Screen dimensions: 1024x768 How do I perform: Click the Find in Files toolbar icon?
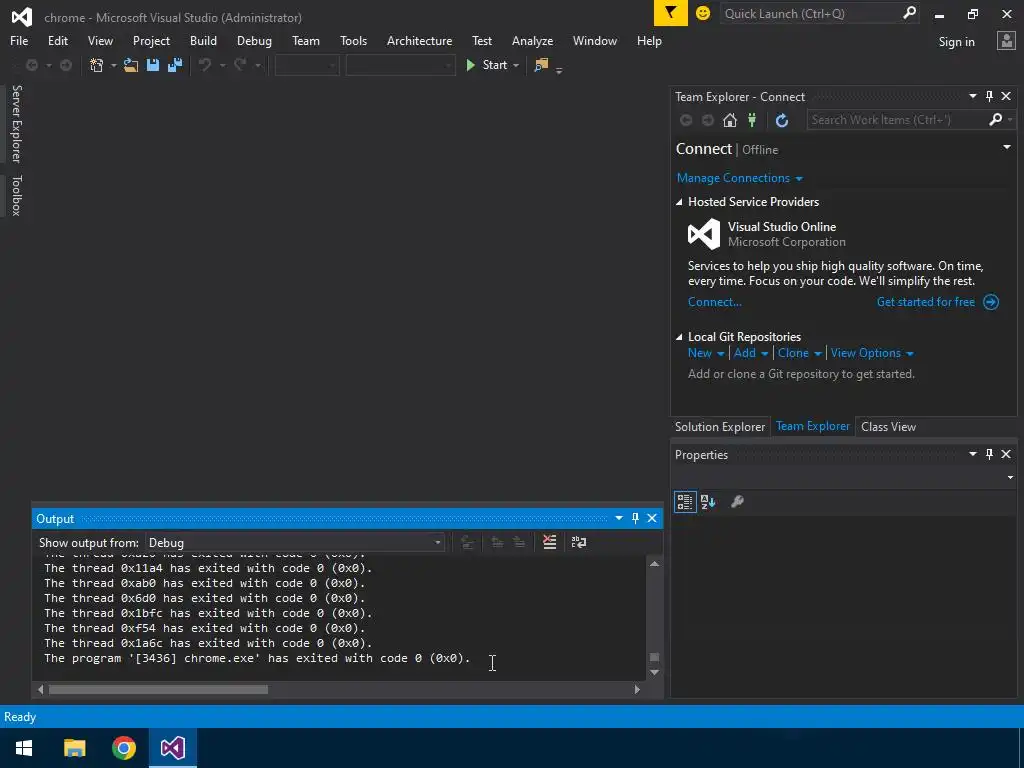click(x=541, y=65)
